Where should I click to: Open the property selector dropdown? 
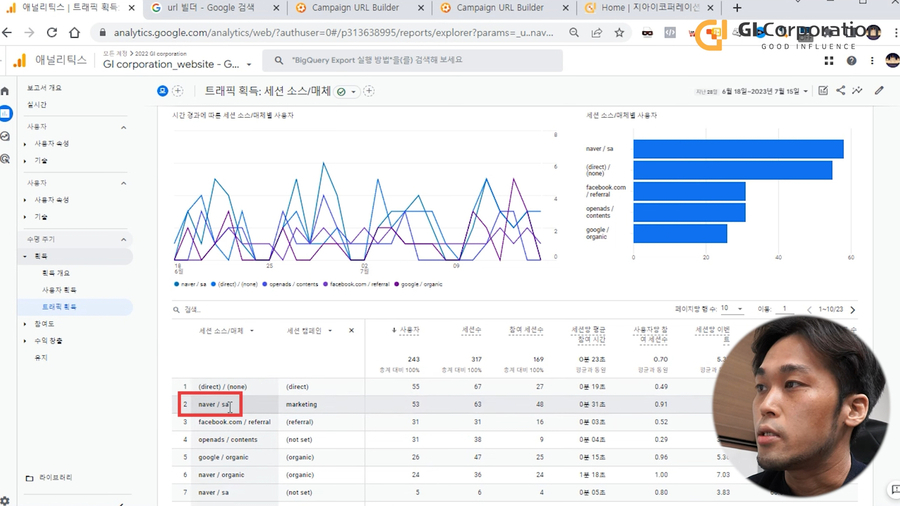(177, 64)
